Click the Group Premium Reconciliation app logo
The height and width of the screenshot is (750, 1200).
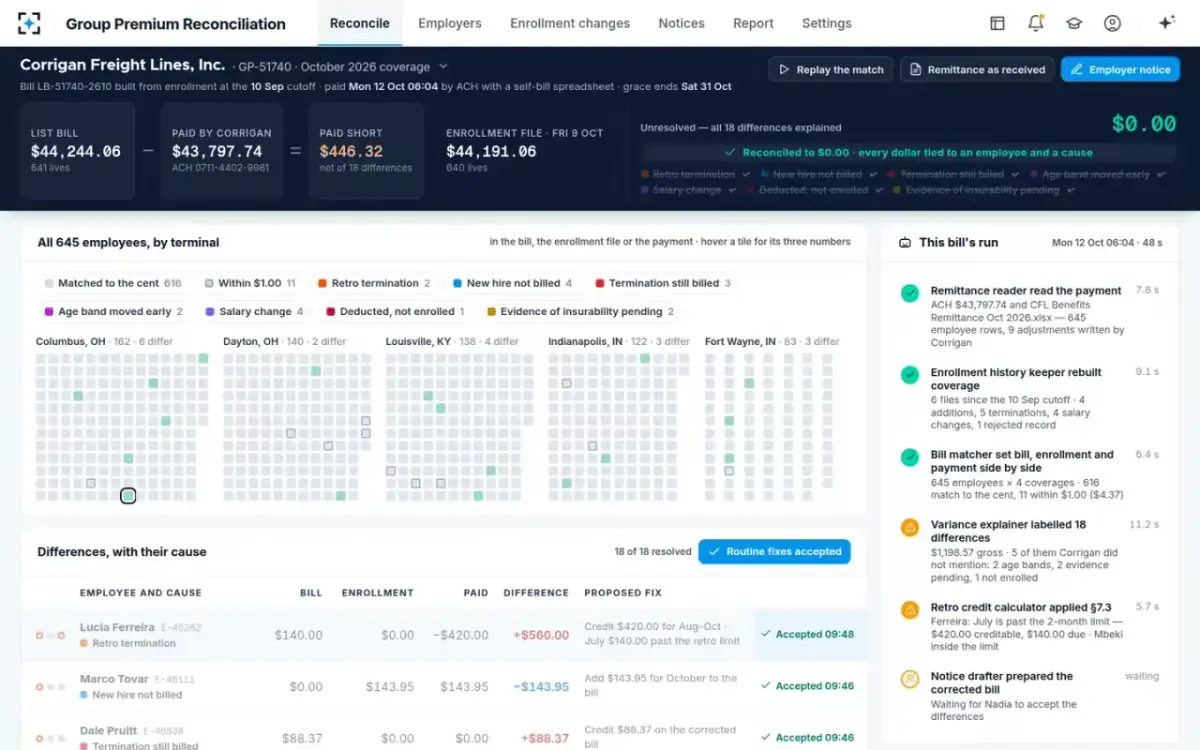[x=29, y=23]
